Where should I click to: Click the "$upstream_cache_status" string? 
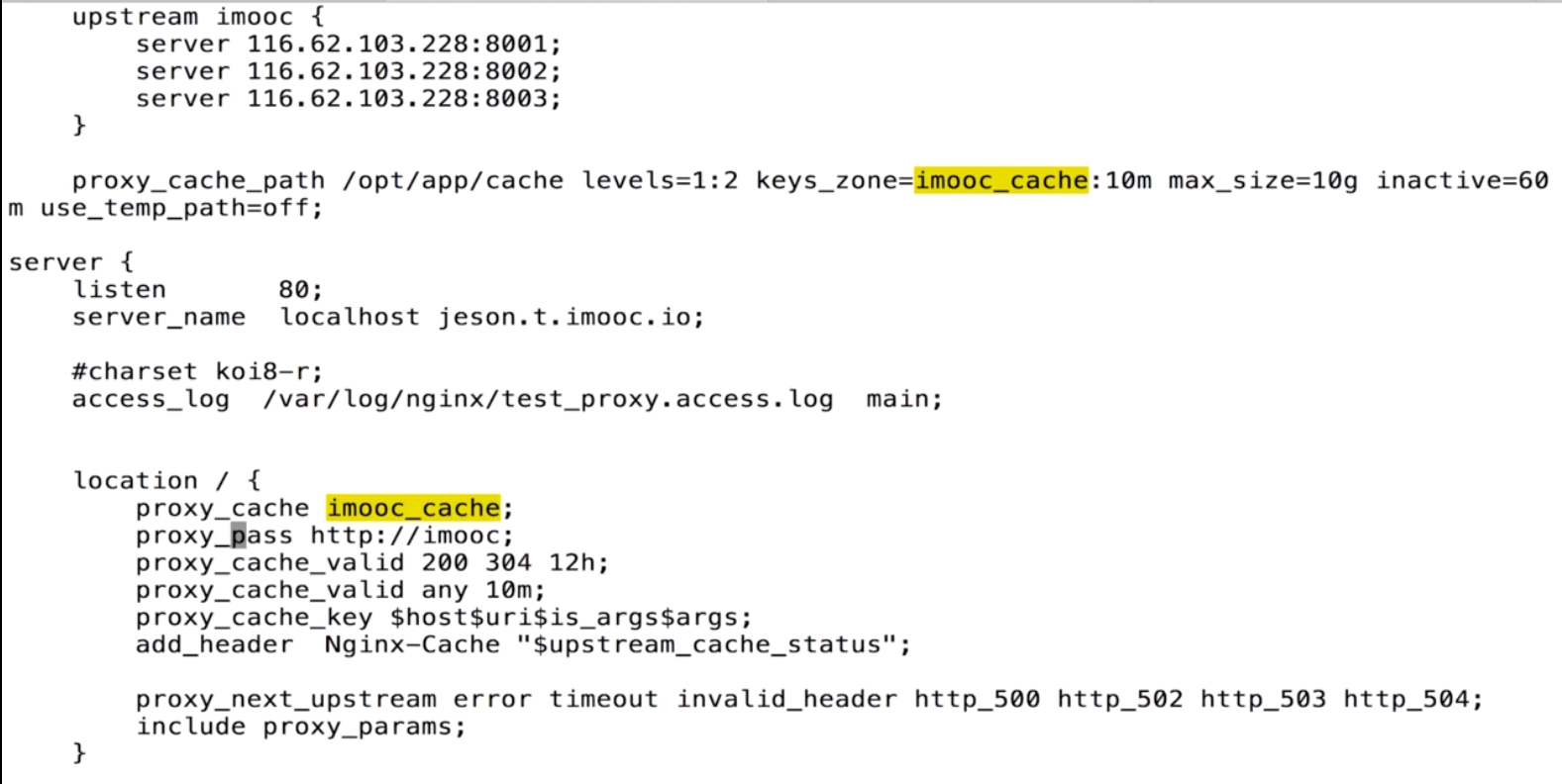pyautogui.click(x=713, y=645)
